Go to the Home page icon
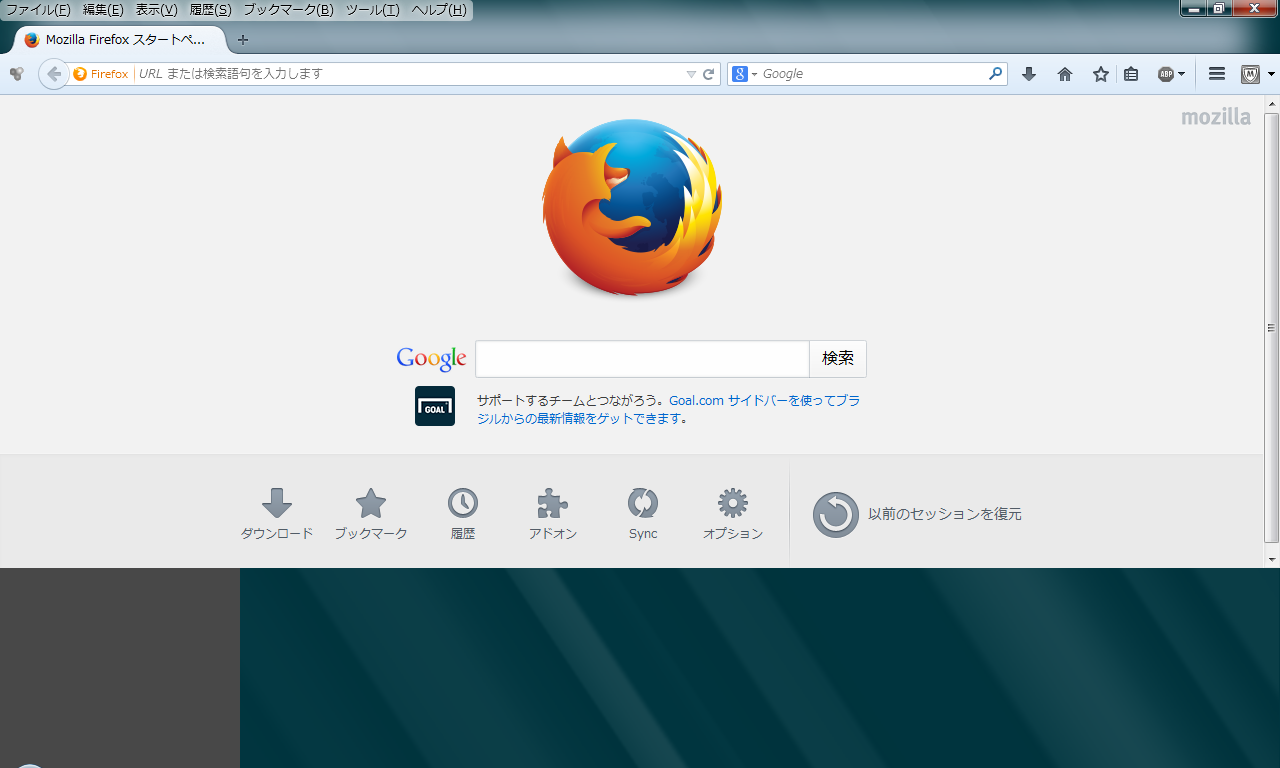1280x768 pixels. tap(1065, 74)
